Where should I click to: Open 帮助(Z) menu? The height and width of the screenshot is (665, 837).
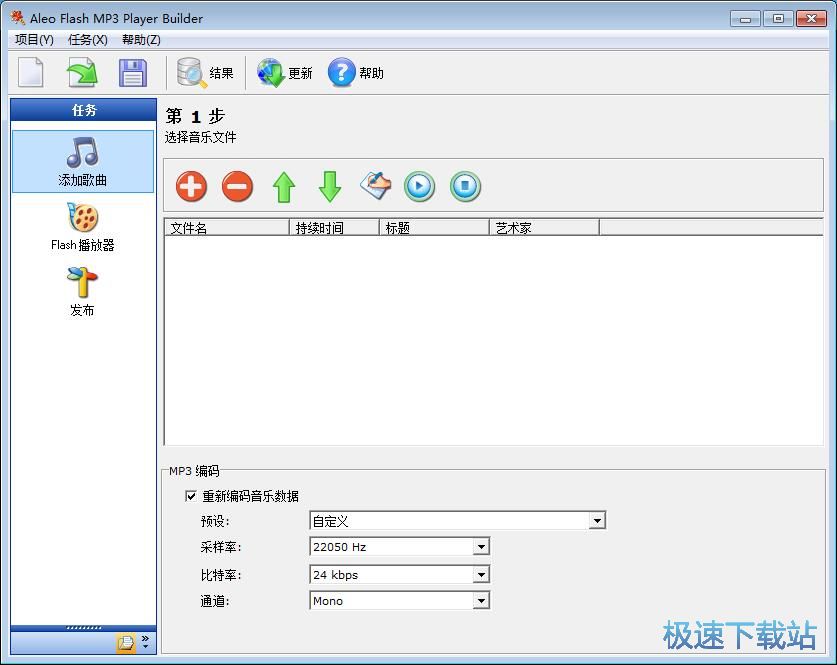point(141,40)
